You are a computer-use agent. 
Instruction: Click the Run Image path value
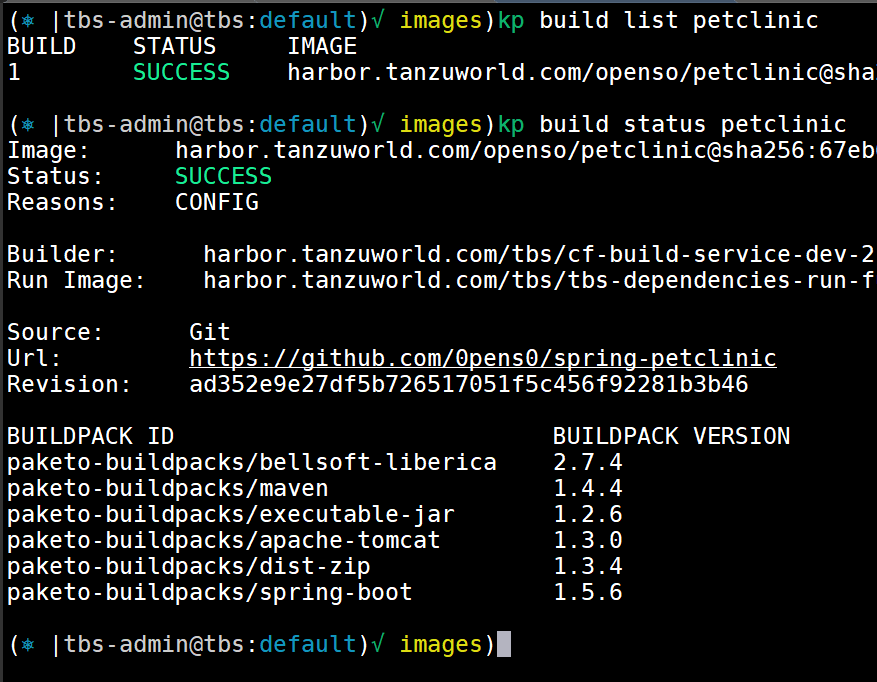tap(538, 280)
